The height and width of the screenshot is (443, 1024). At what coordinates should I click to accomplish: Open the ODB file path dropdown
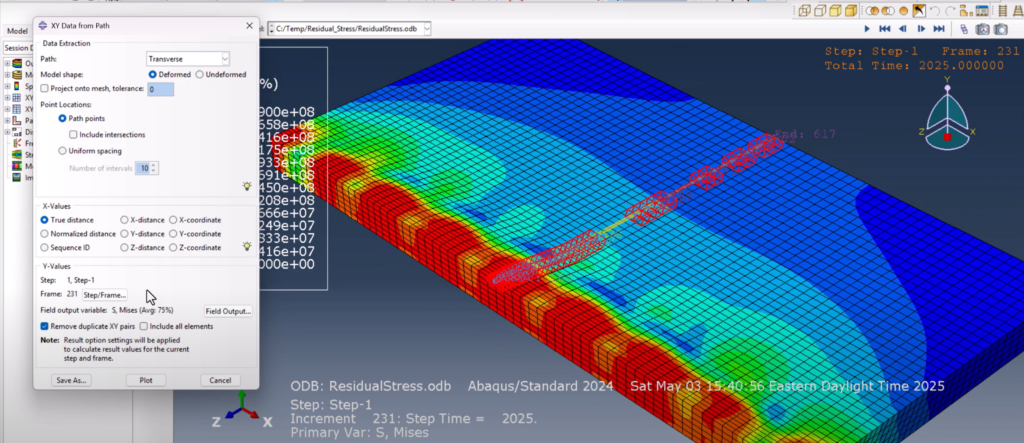427,29
